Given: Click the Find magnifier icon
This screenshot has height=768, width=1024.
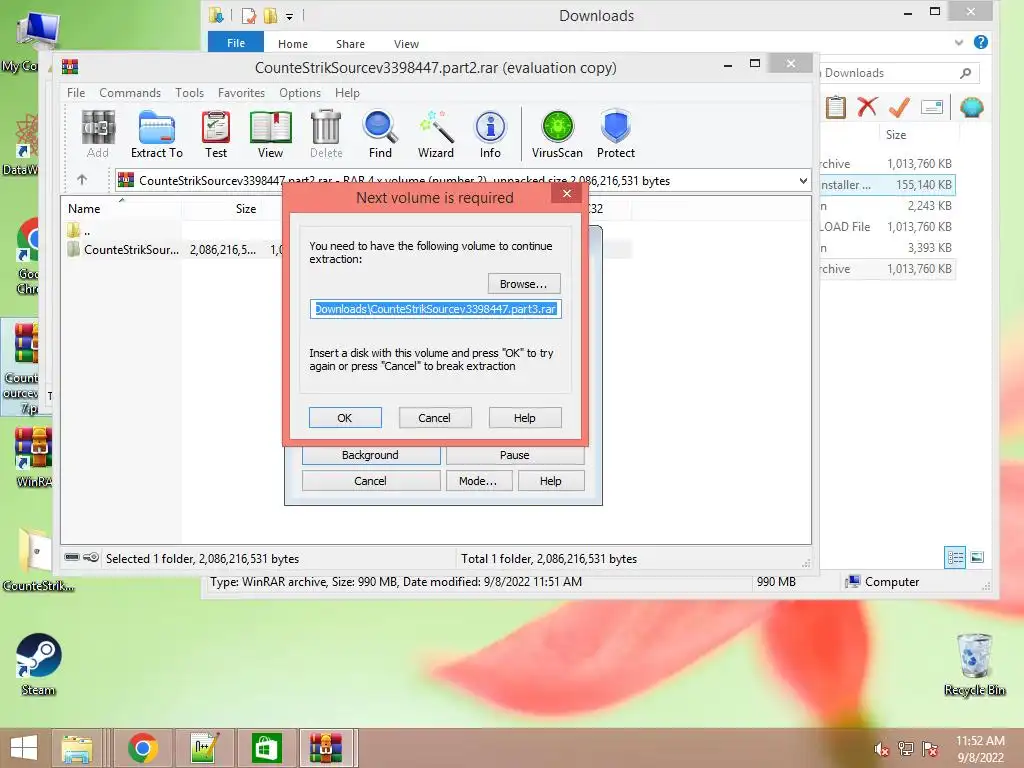Looking at the screenshot, I should 380,135.
